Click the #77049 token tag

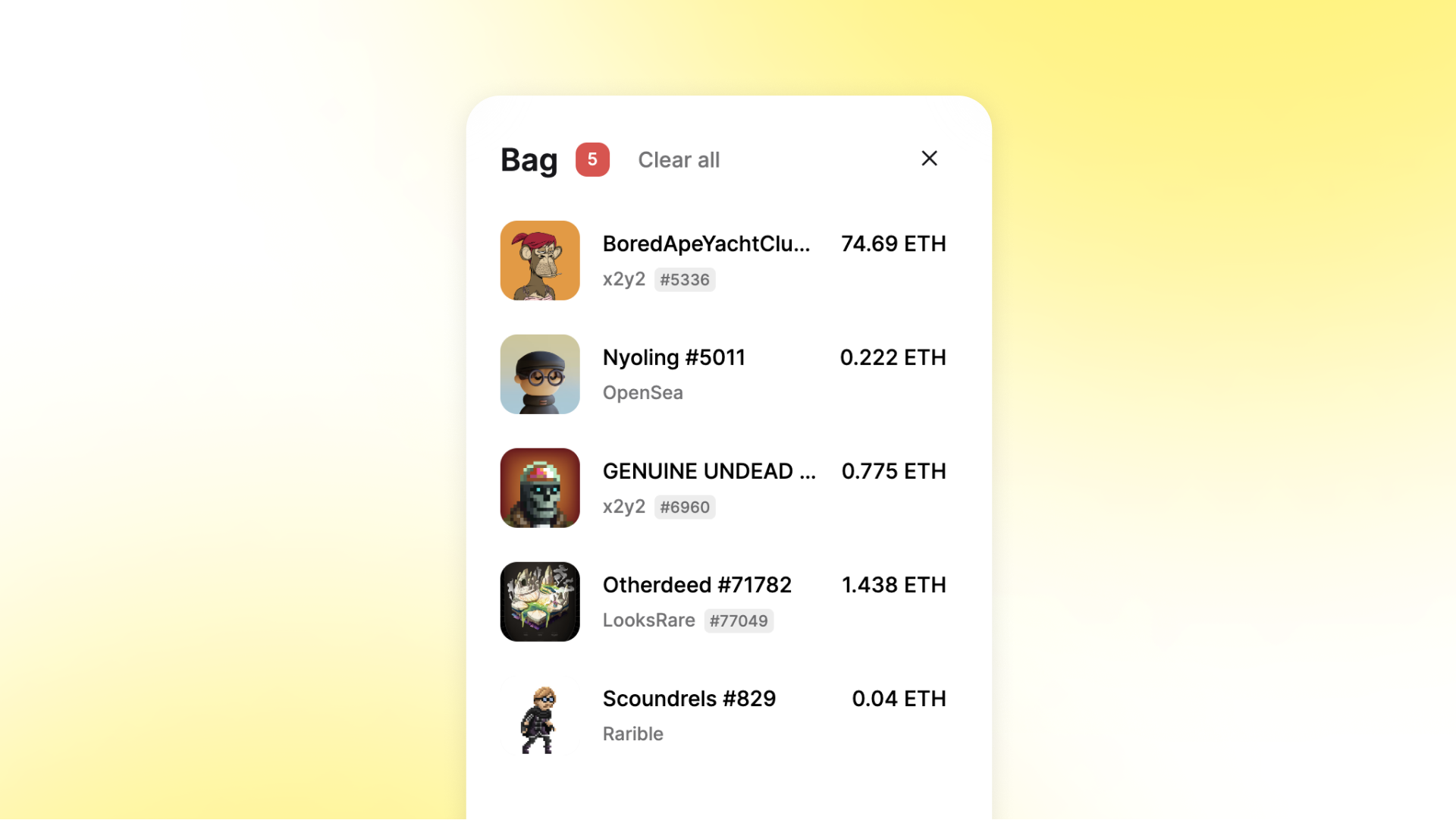click(739, 621)
